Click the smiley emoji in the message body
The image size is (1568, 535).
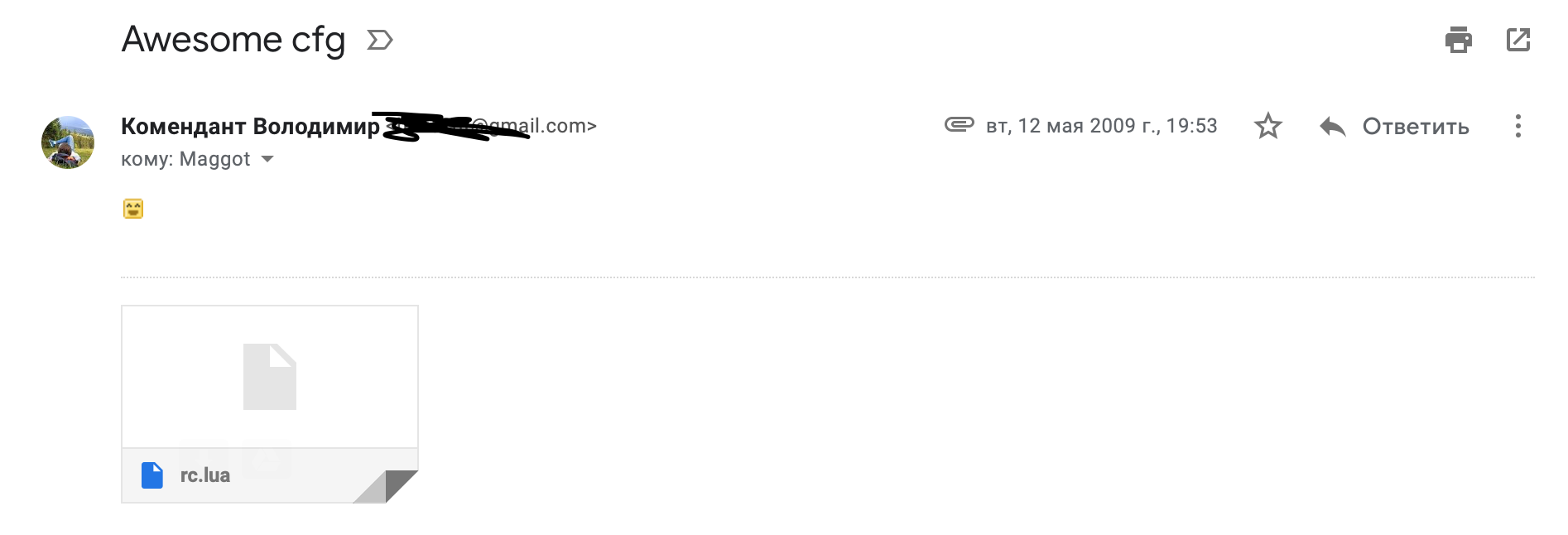(x=133, y=209)
